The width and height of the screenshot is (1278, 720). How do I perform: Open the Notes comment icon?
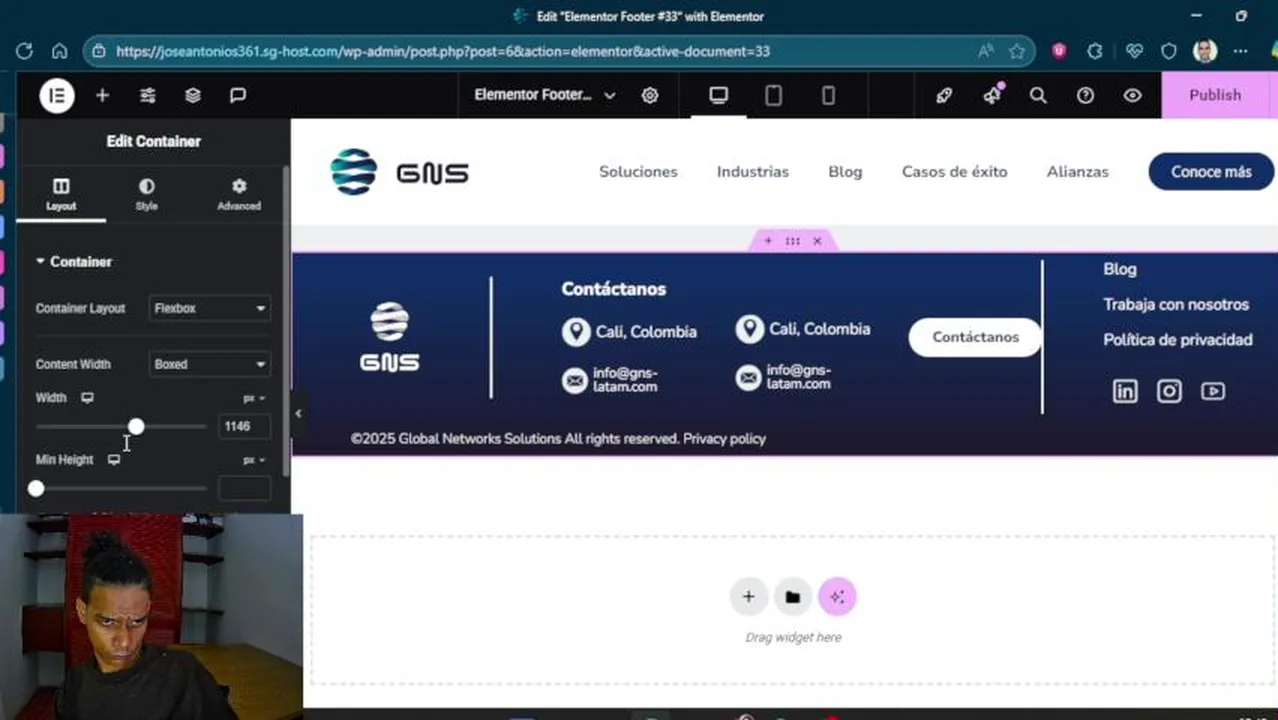point(238,95)
